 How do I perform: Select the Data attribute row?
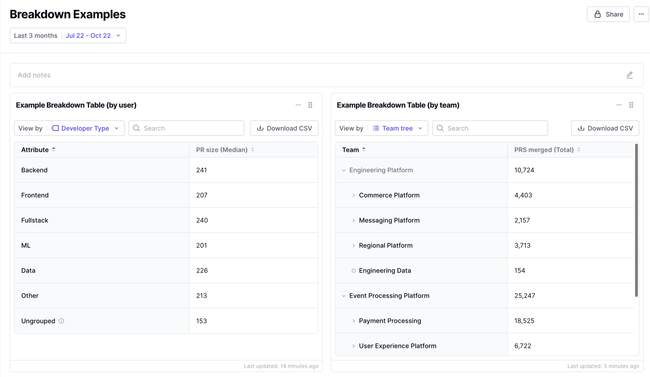(x=166, y=270)
